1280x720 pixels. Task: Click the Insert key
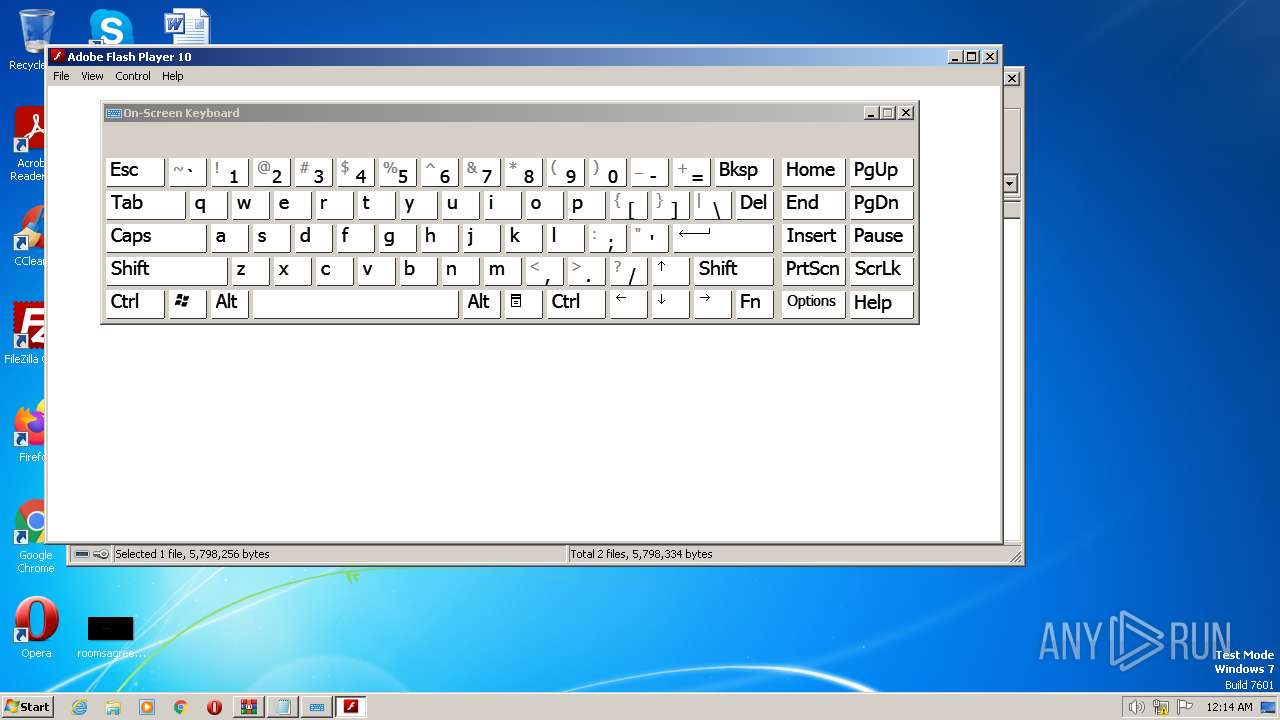coord(813,237)
